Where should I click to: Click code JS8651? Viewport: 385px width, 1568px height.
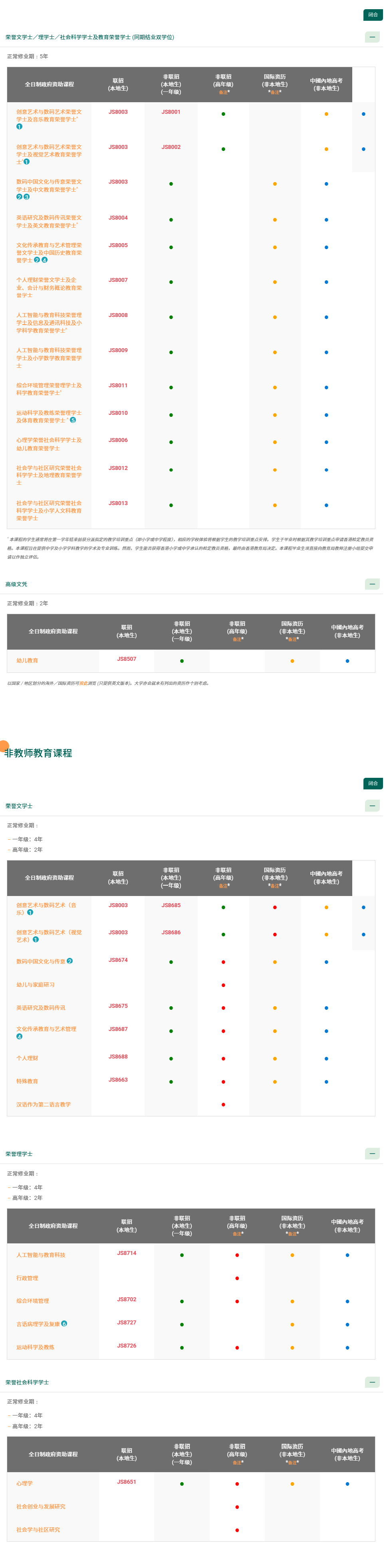(x=127, y=1482)
